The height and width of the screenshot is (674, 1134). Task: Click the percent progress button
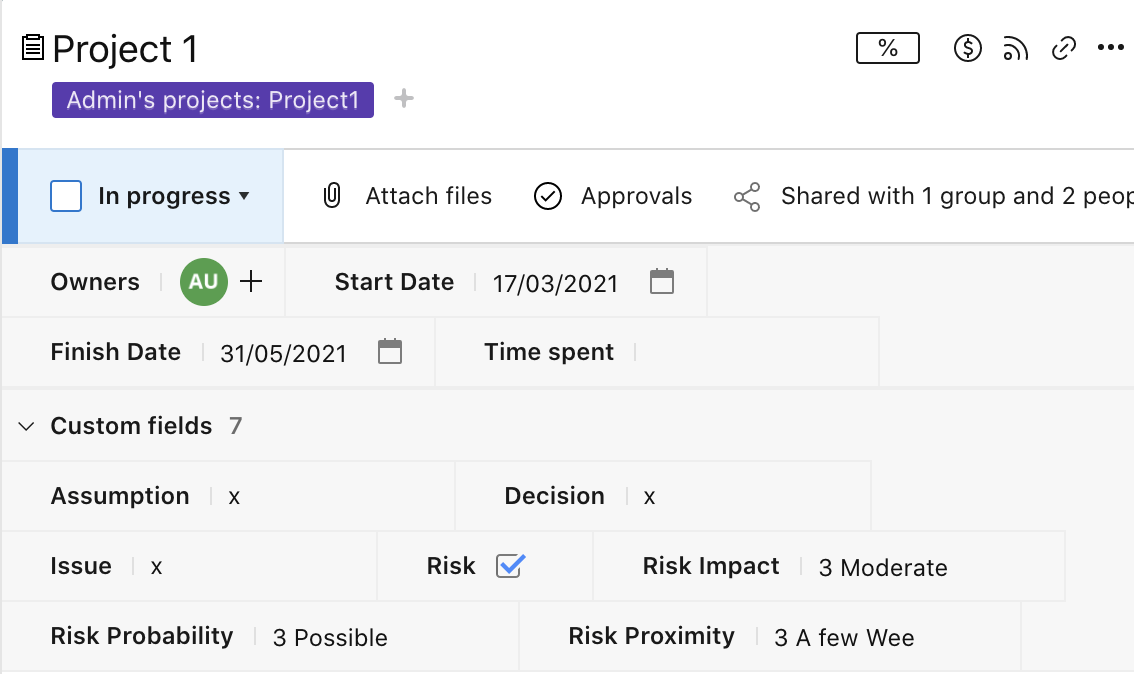(887, 48)
